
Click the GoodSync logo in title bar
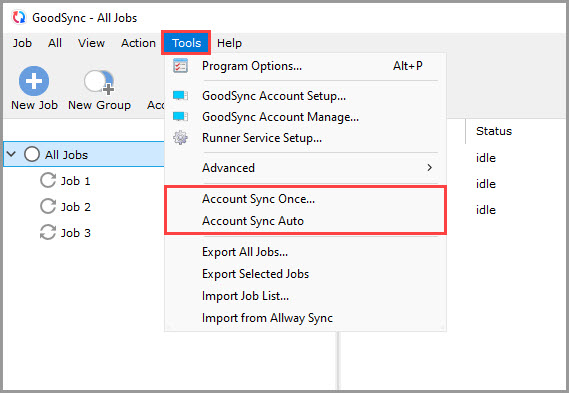coord(19,17)
